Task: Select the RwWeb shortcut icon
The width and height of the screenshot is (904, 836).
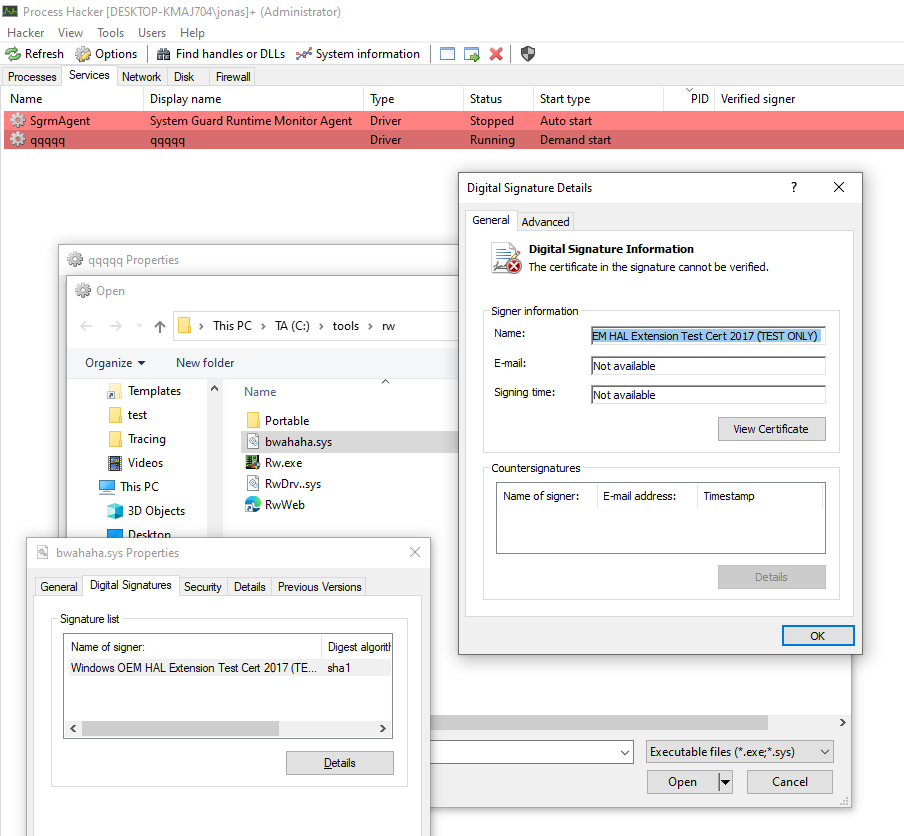Action: (x=253, y=504)
